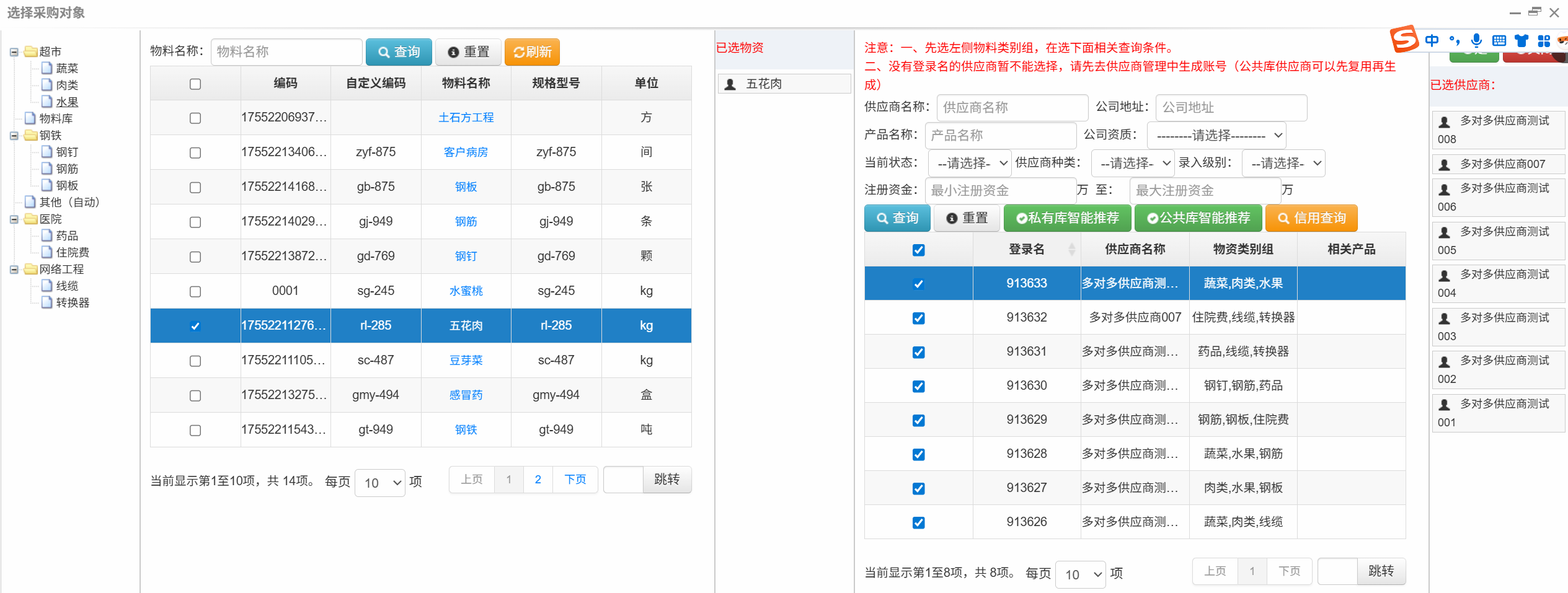
Task: Open the 土石方工程 material link
Action: click(x=466, y=117)
